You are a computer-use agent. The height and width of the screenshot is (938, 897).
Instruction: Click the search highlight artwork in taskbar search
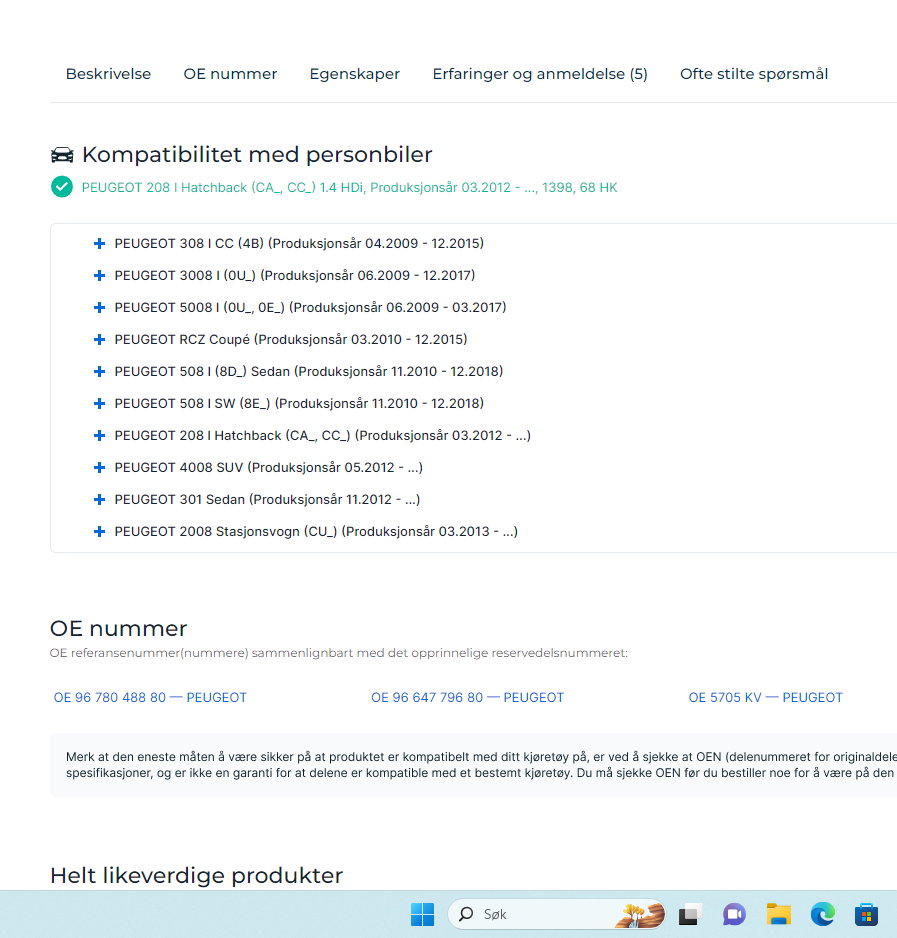[x=640, y=915]
